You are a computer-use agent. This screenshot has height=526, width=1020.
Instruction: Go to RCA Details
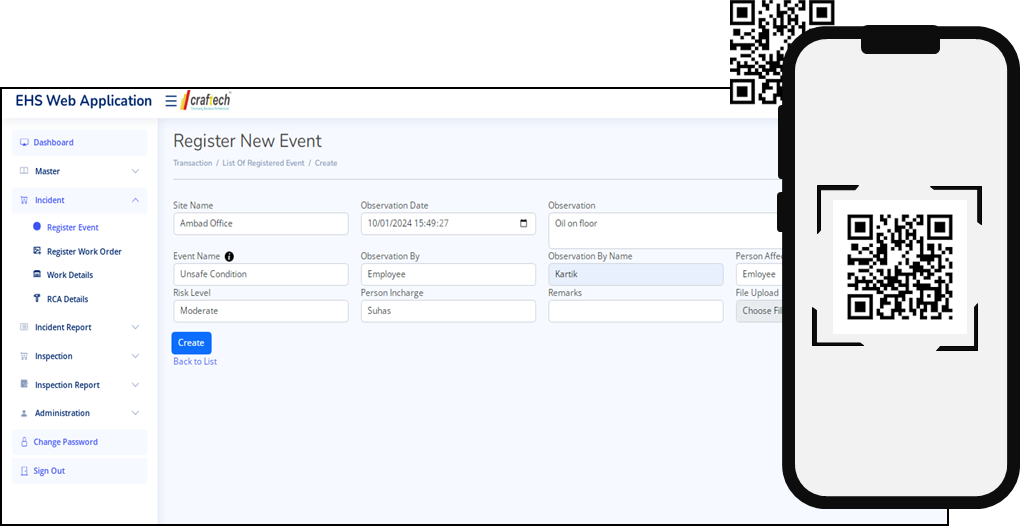coord(67,299)
